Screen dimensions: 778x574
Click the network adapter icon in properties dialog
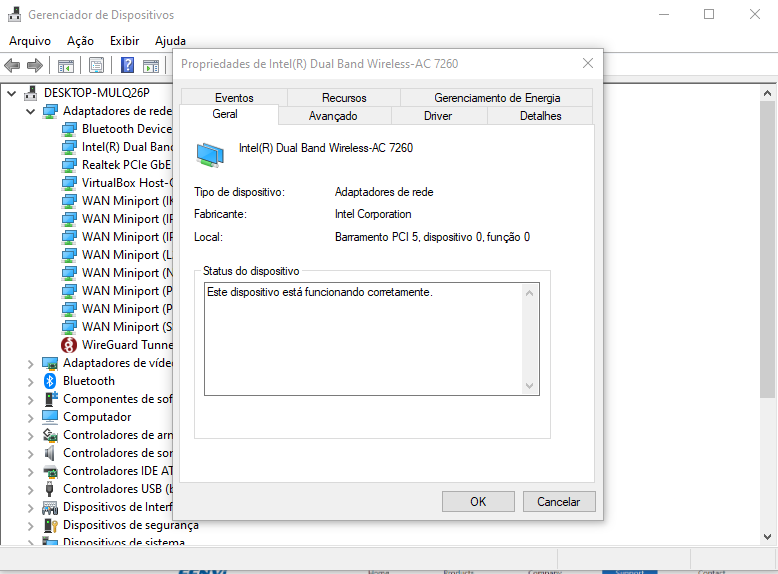pos(210,155)
